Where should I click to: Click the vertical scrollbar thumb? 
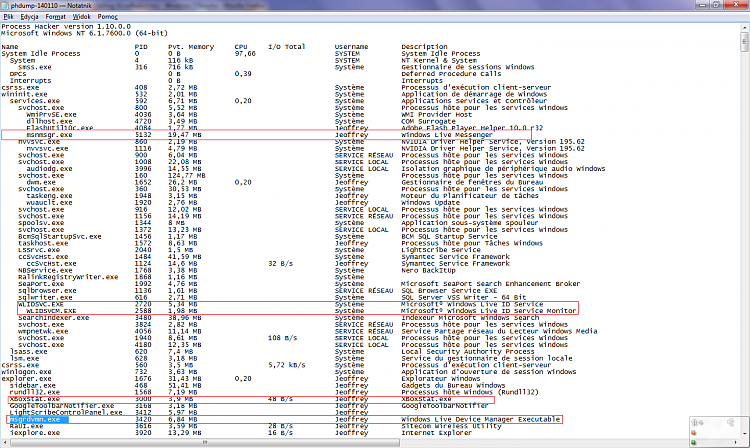tap(745, 42)
